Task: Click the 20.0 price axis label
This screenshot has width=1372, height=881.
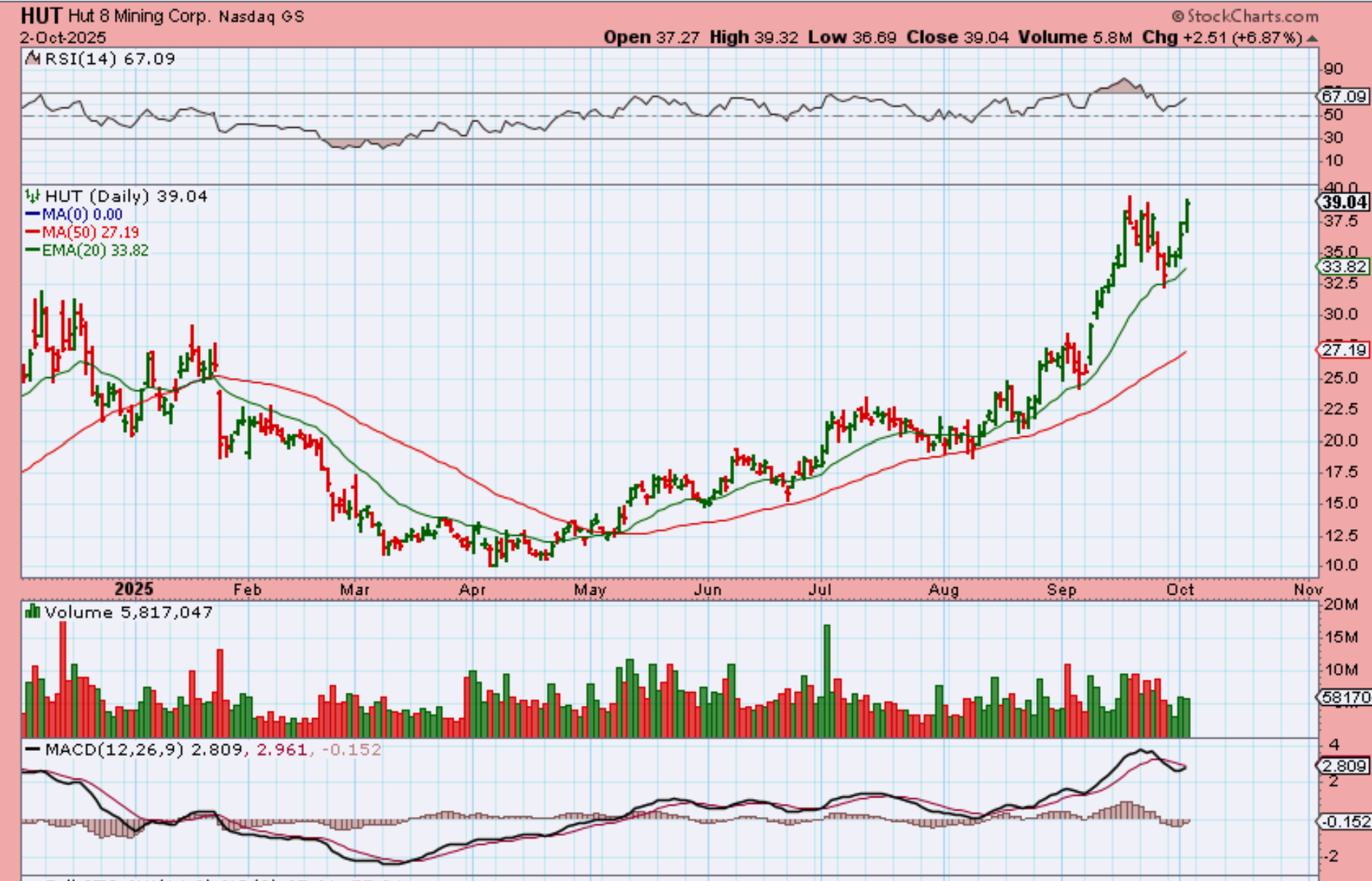Action: pos(1341,441)
